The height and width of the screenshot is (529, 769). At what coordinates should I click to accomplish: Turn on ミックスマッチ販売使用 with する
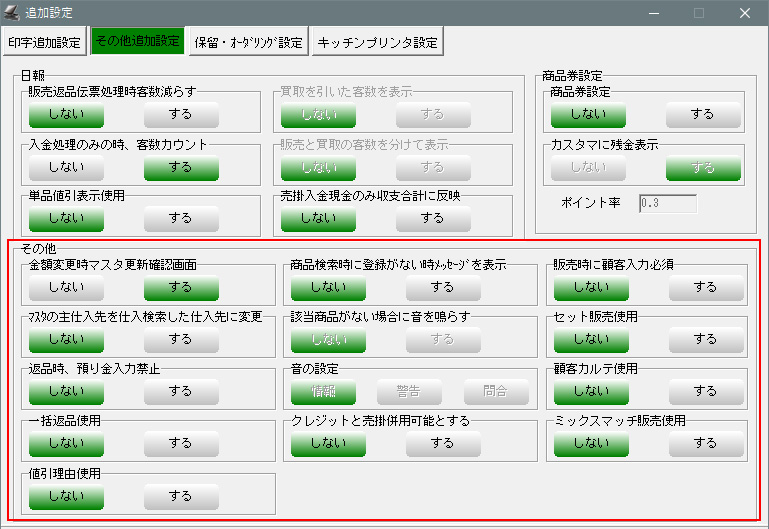(x=706, y=443)
